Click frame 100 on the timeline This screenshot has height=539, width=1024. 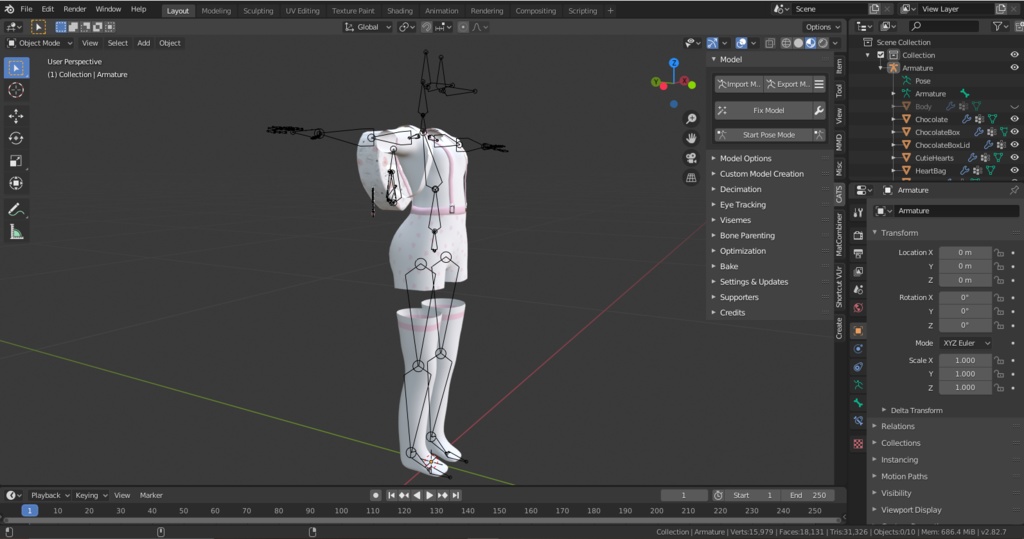tap(341, 511)
